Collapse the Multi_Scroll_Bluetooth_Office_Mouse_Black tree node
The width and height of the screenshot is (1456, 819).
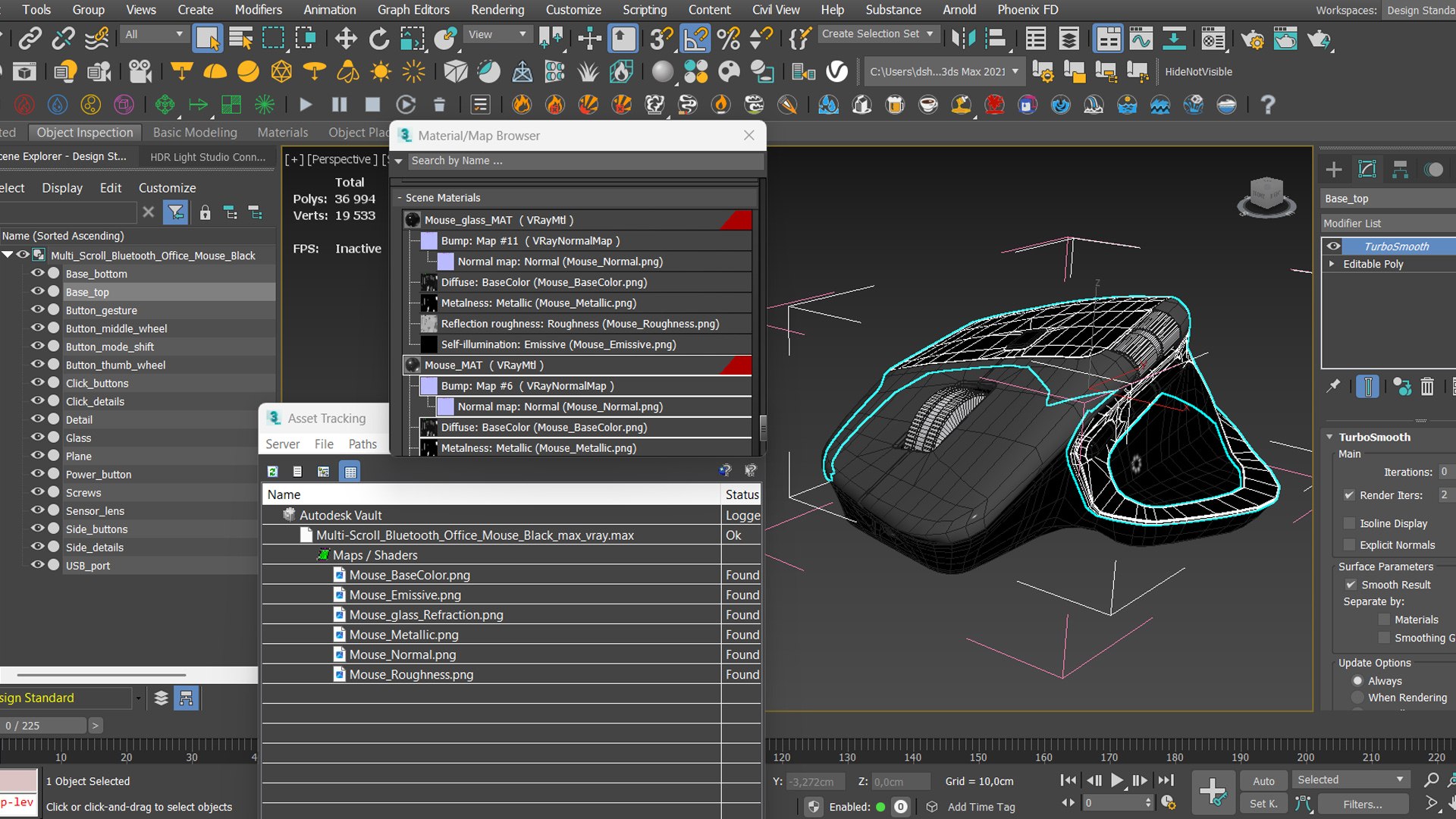8,255
